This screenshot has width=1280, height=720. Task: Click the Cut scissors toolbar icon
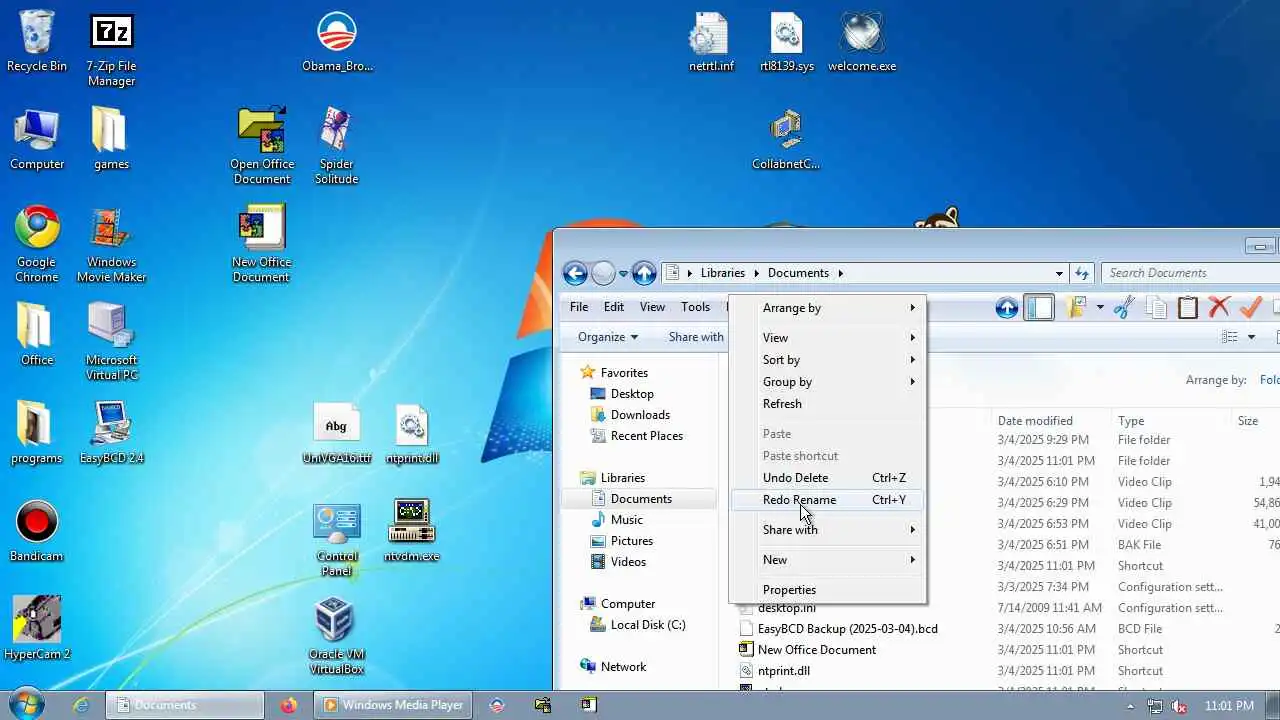[1124, 308]
